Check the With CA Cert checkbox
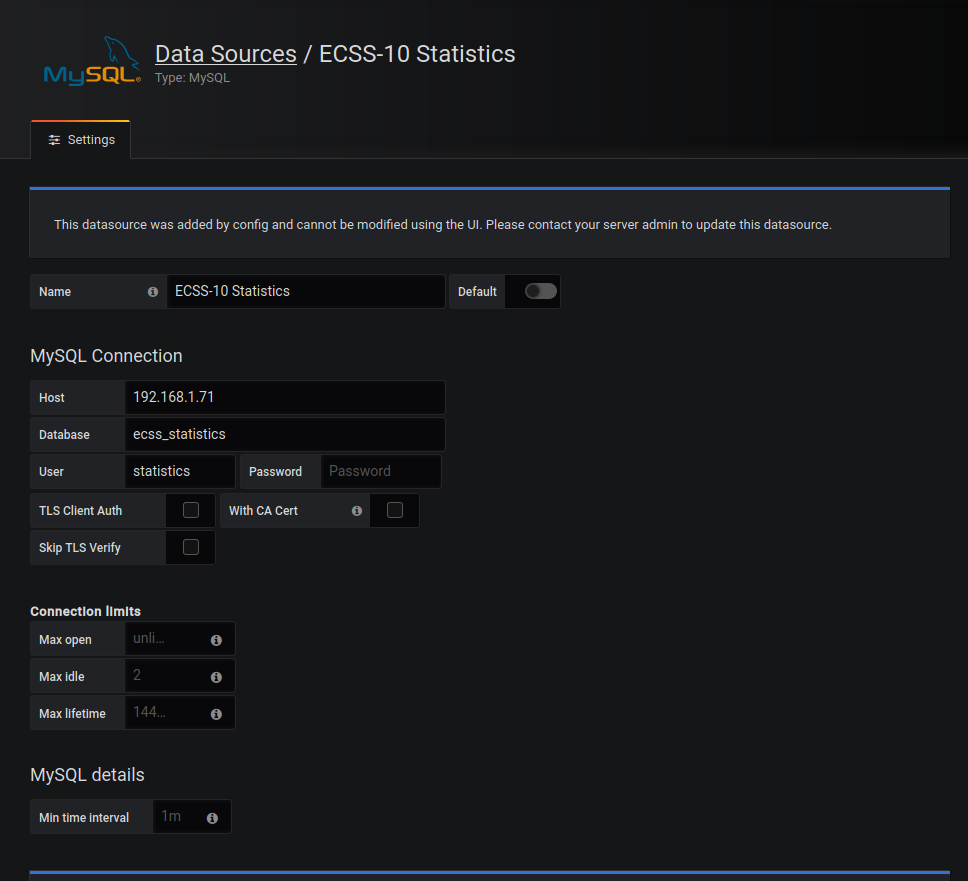Viewport: 968px width, 881px height. coord(395,510)
